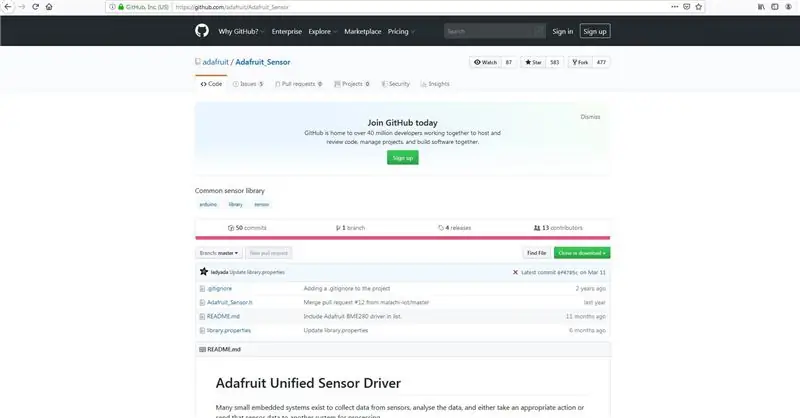
Task: Open the adafruit owner link
Action: point(215,62)
